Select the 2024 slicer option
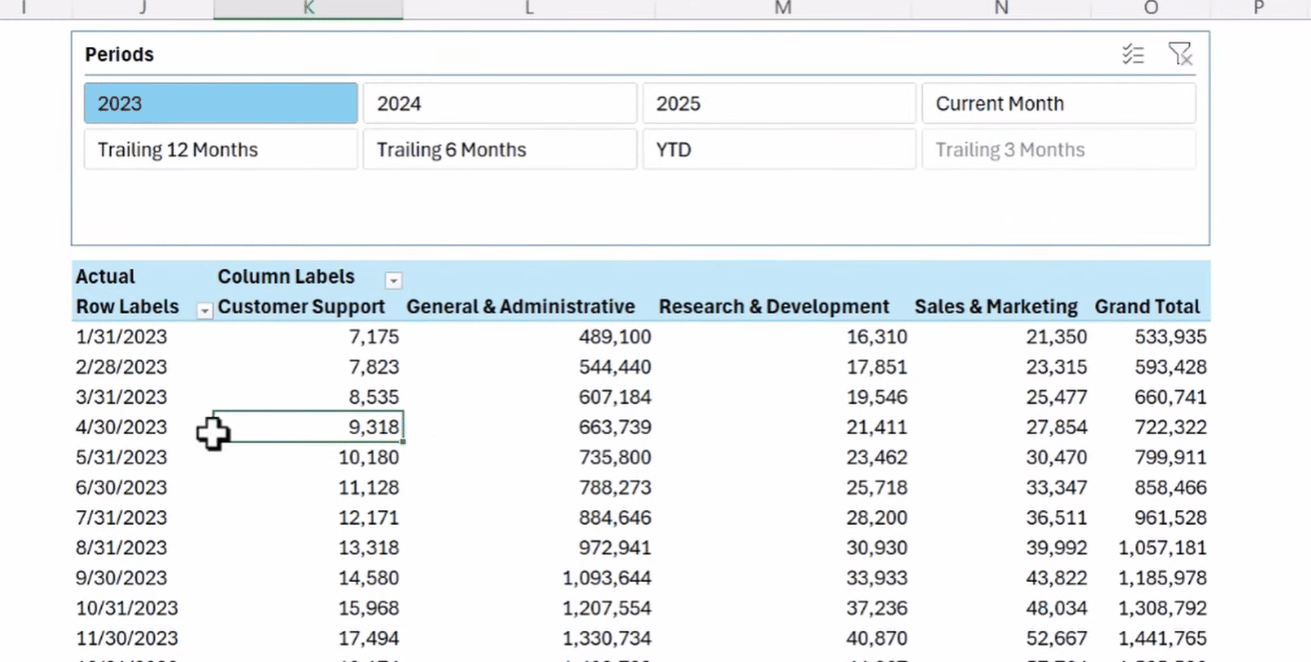This screenshot has height=662, width=1311. [499, 103]
